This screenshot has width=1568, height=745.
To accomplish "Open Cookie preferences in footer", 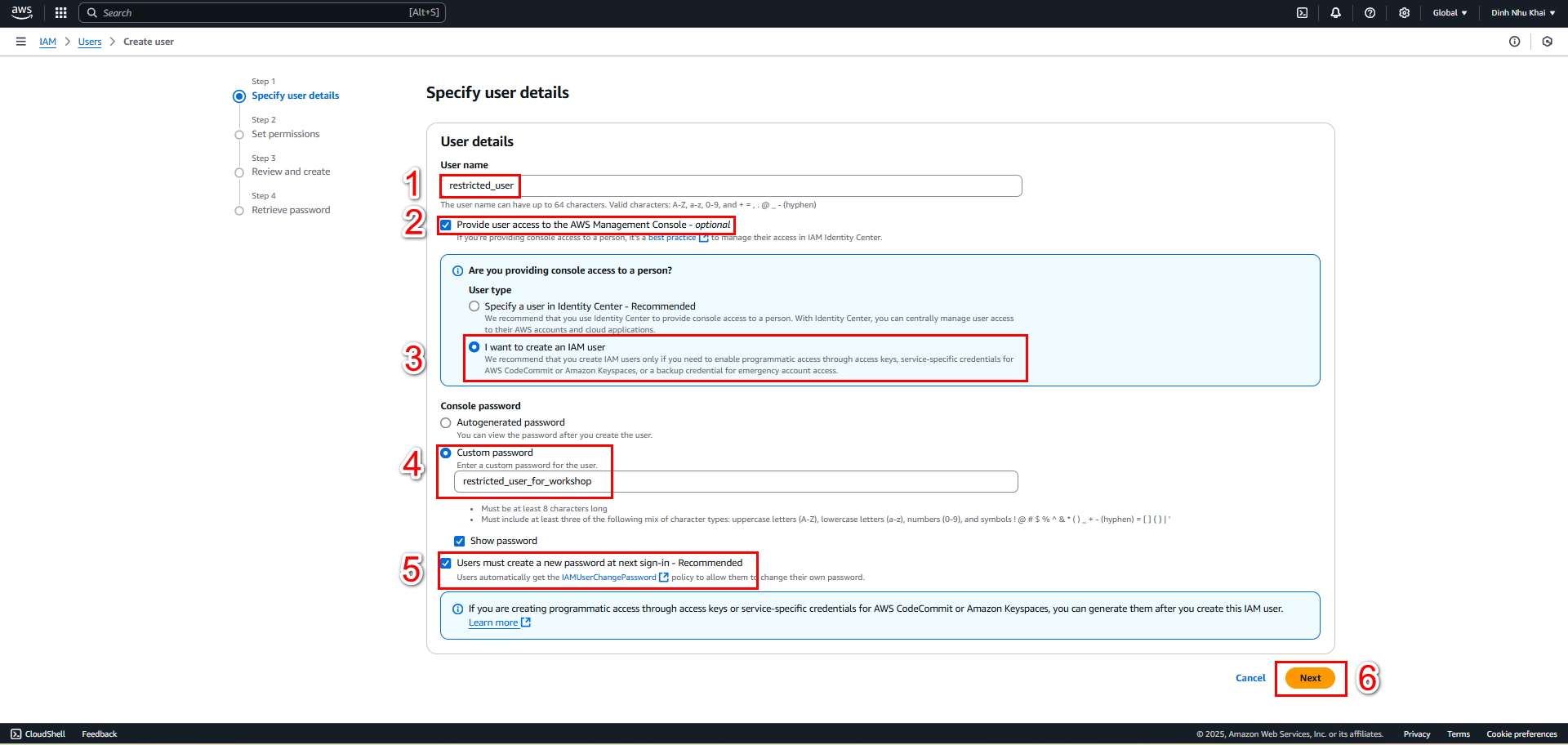I will (x=1521, y=734).
